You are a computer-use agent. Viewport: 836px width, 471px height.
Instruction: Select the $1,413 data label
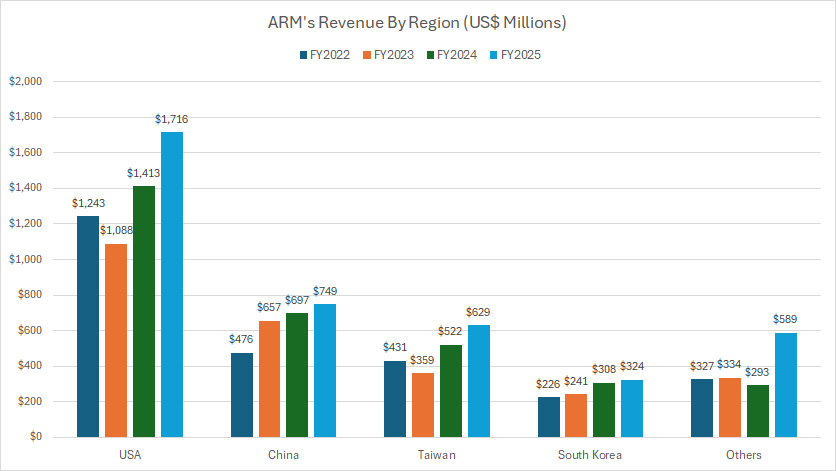tap(143, 173)
